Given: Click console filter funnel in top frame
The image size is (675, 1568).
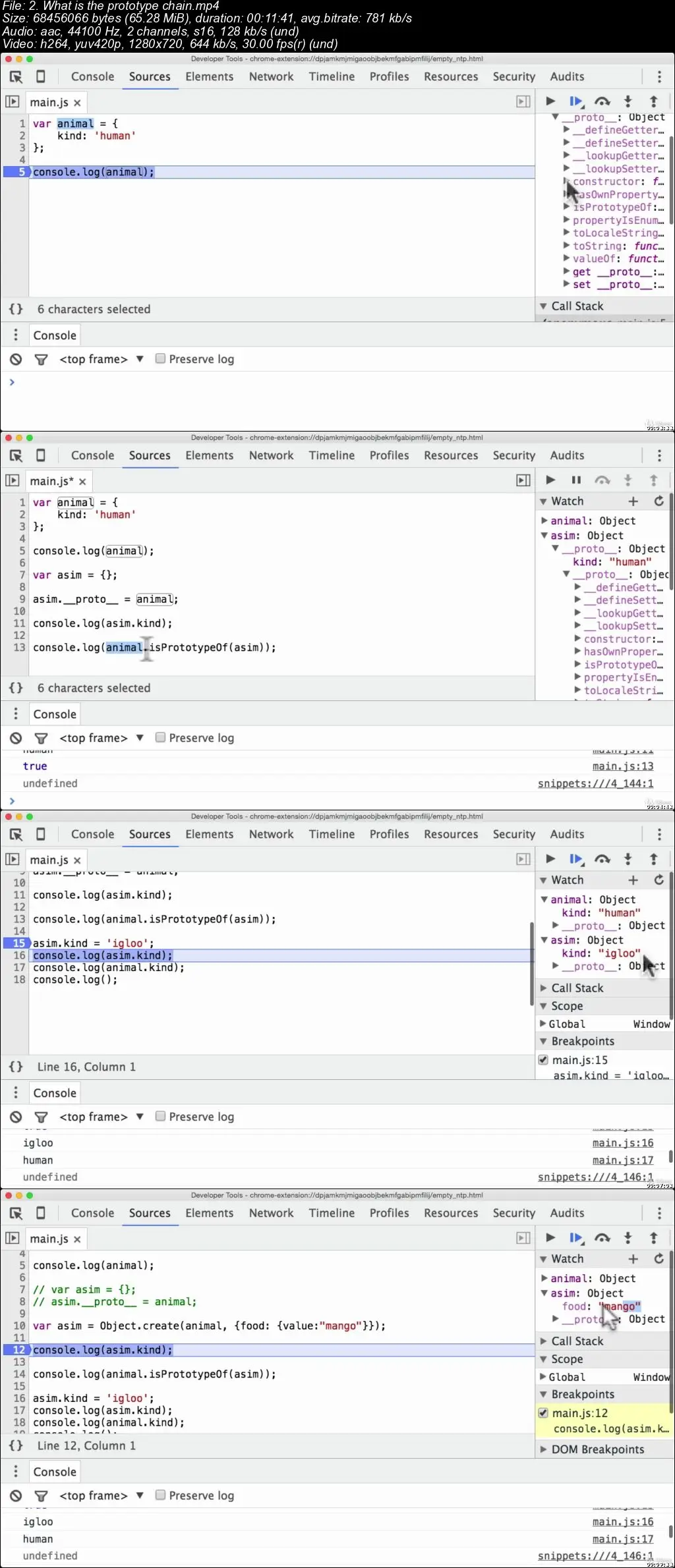Looking at the screenshot, I should coord(41,359).
